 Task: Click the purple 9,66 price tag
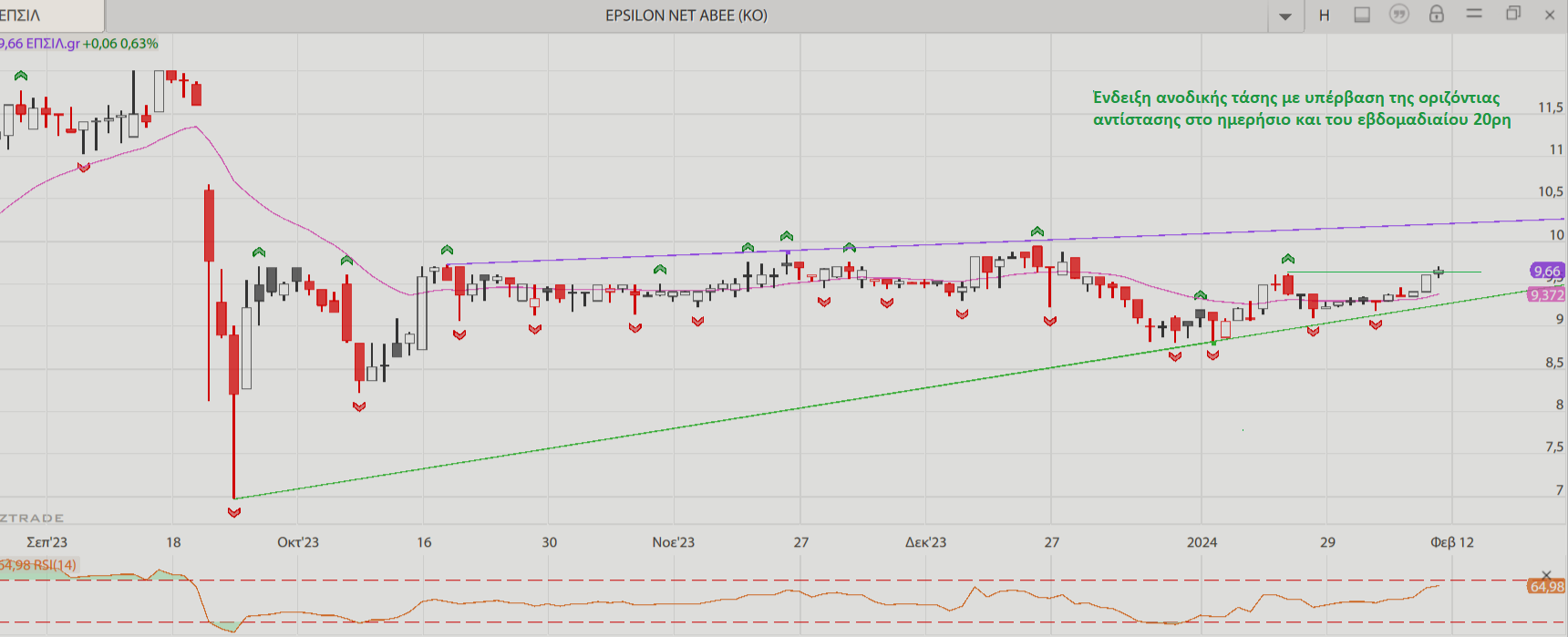(1546, 271)
